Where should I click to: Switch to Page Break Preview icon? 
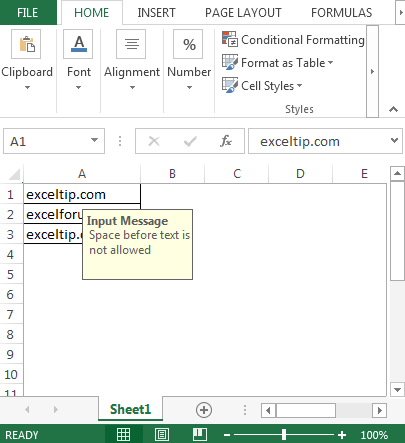200,434
